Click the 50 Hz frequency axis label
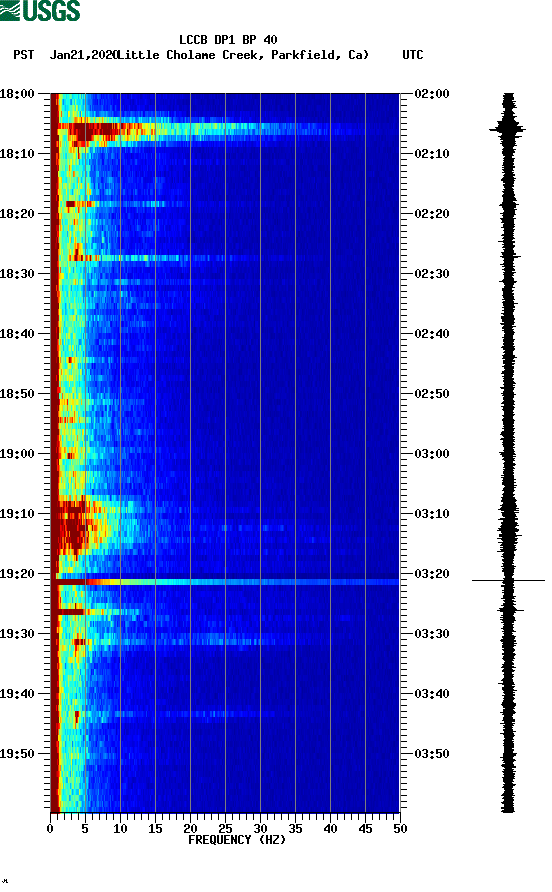This screenshot has height=892, width=552. pyautogui.click(x=400, y=829)
